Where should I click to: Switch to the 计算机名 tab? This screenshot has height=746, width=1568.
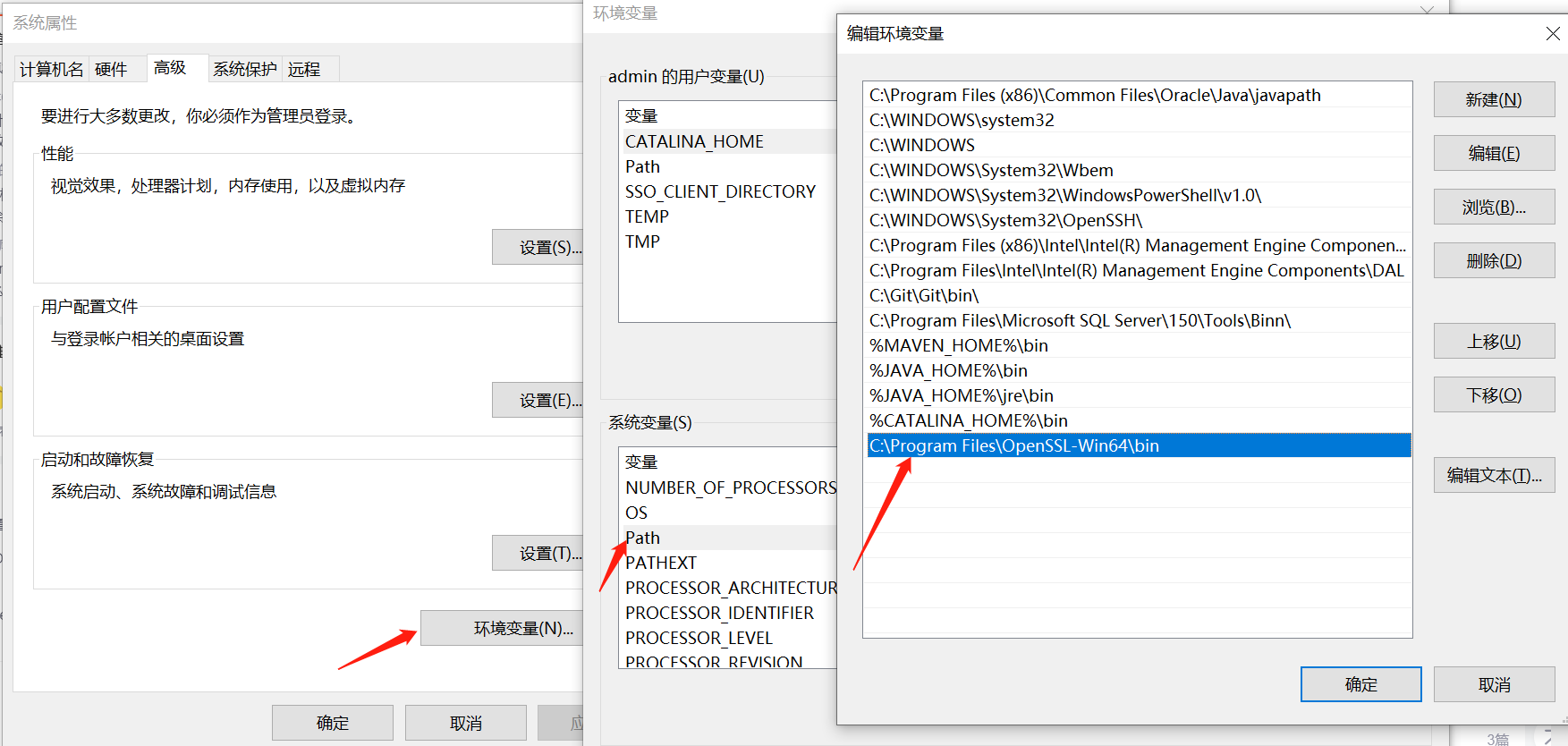pos(51,69)
